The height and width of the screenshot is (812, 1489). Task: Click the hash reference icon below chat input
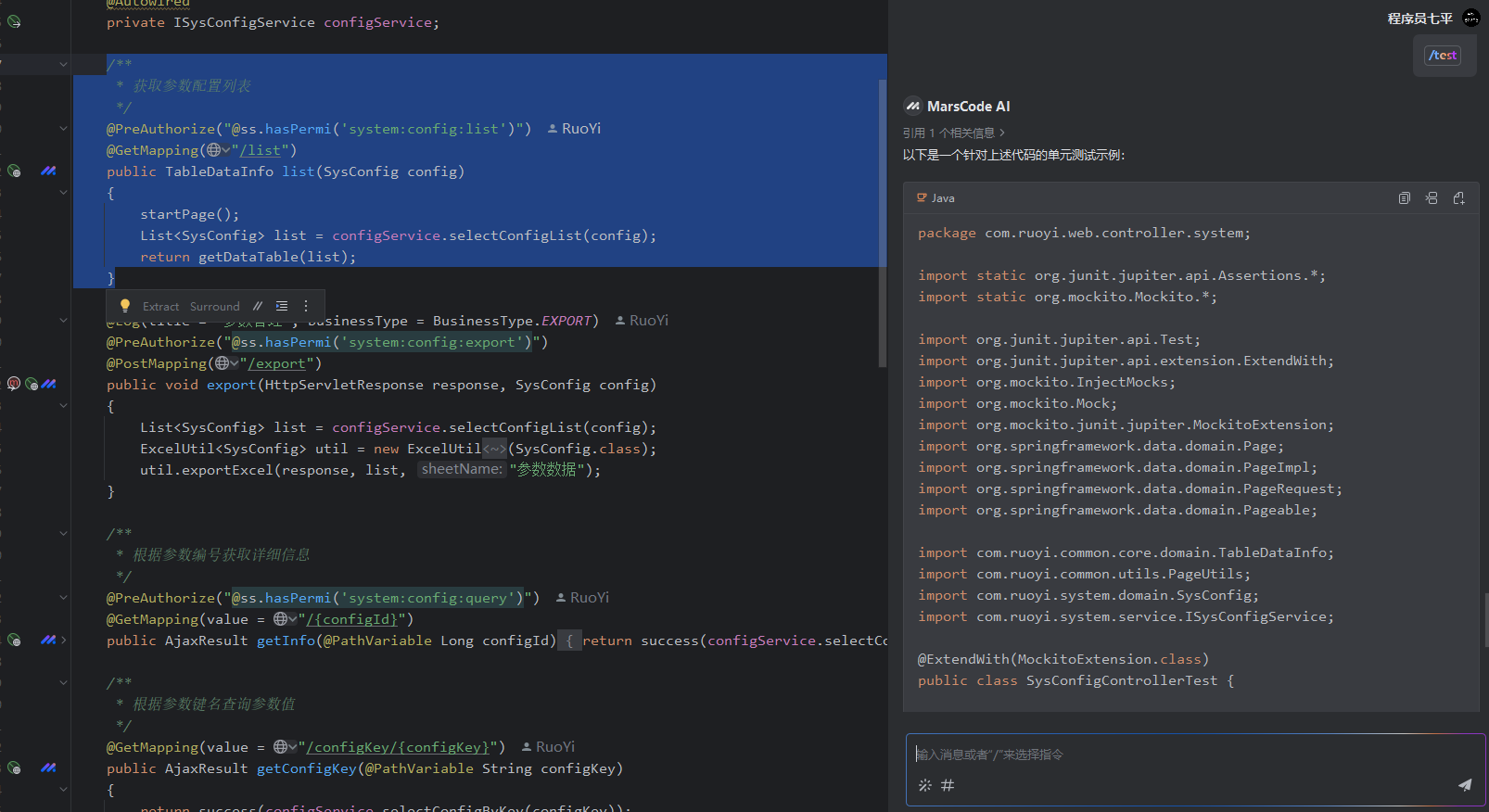coord(948,785)
